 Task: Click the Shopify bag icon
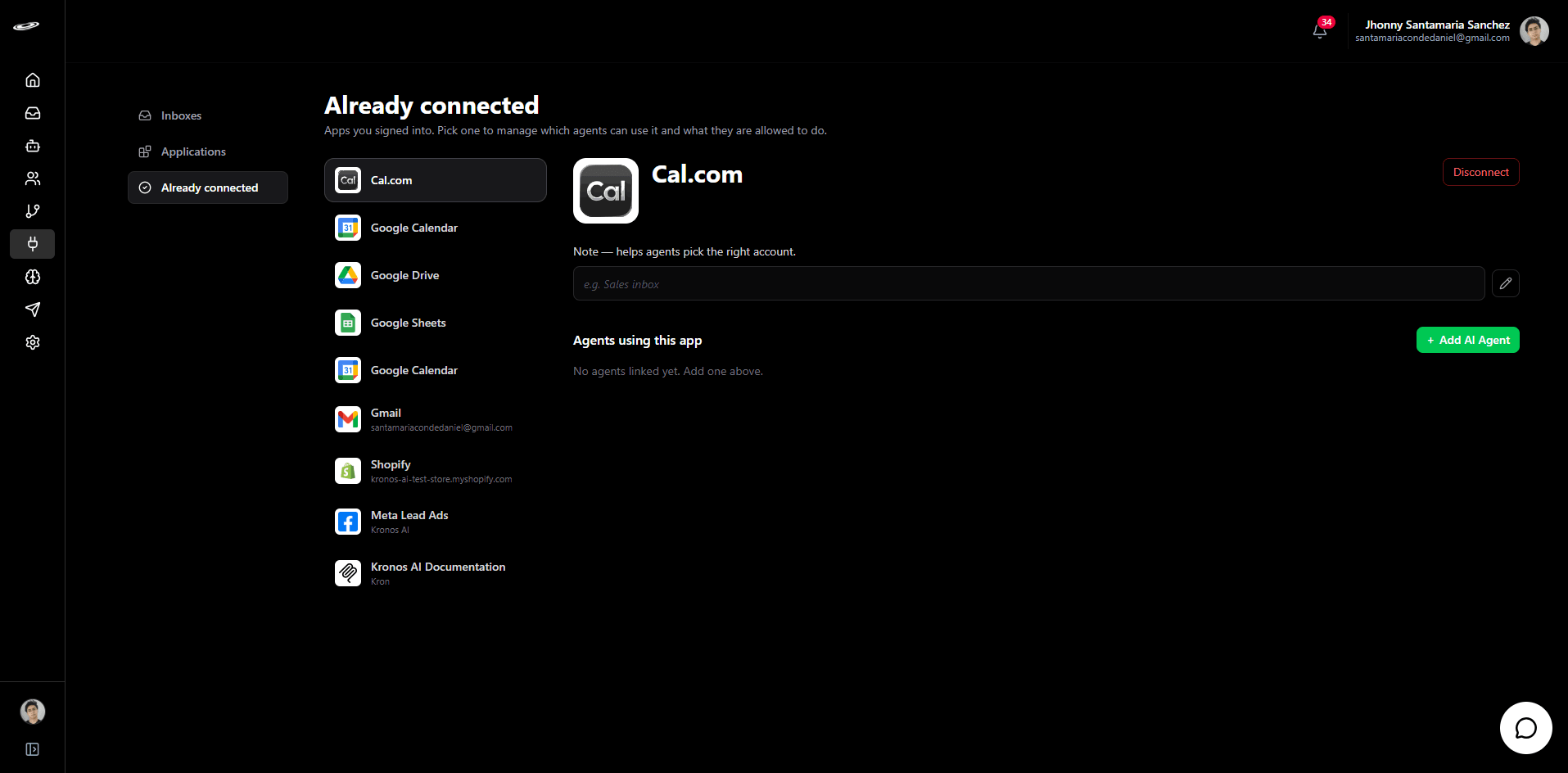pos(348,471)
